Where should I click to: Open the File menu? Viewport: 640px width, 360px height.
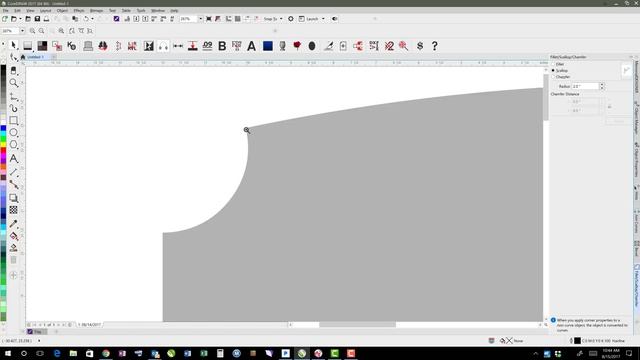point(6,11)
